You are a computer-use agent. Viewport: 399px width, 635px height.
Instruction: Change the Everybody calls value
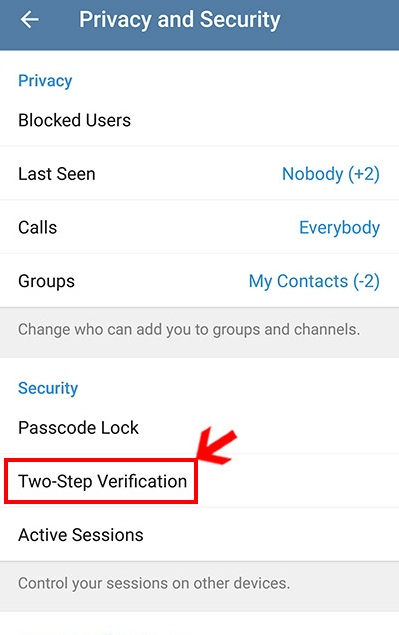(x=339, y=228)
